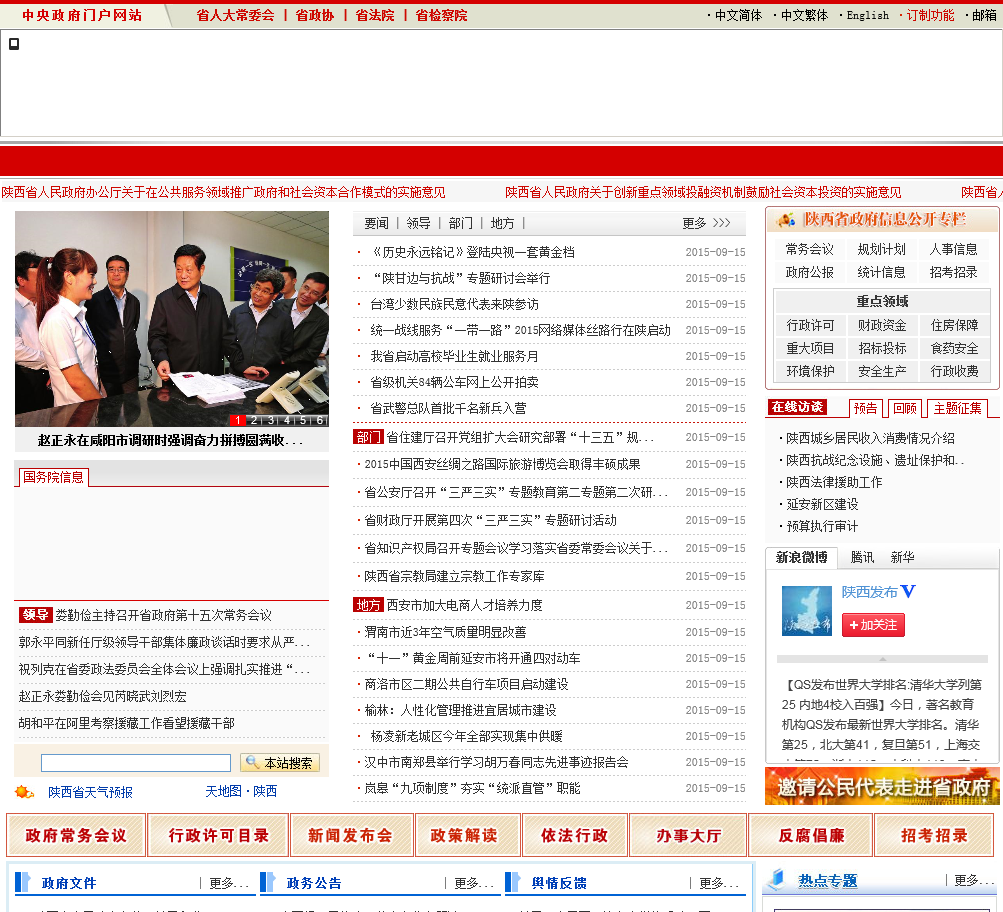Open 更多 next to 政务公告

tap(473, 883)
